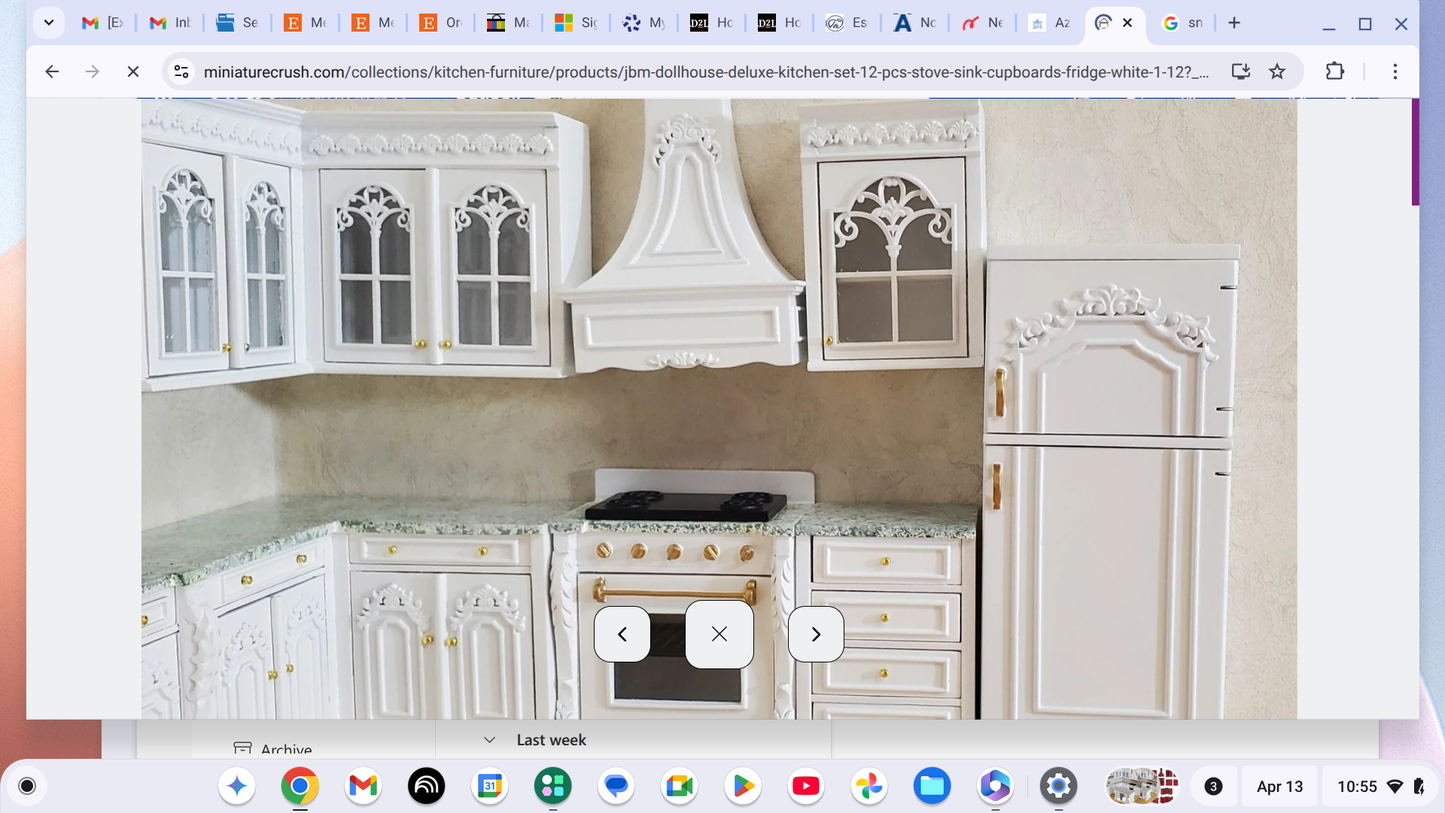
Task: Go back to previous page
Action: [52, 71]
